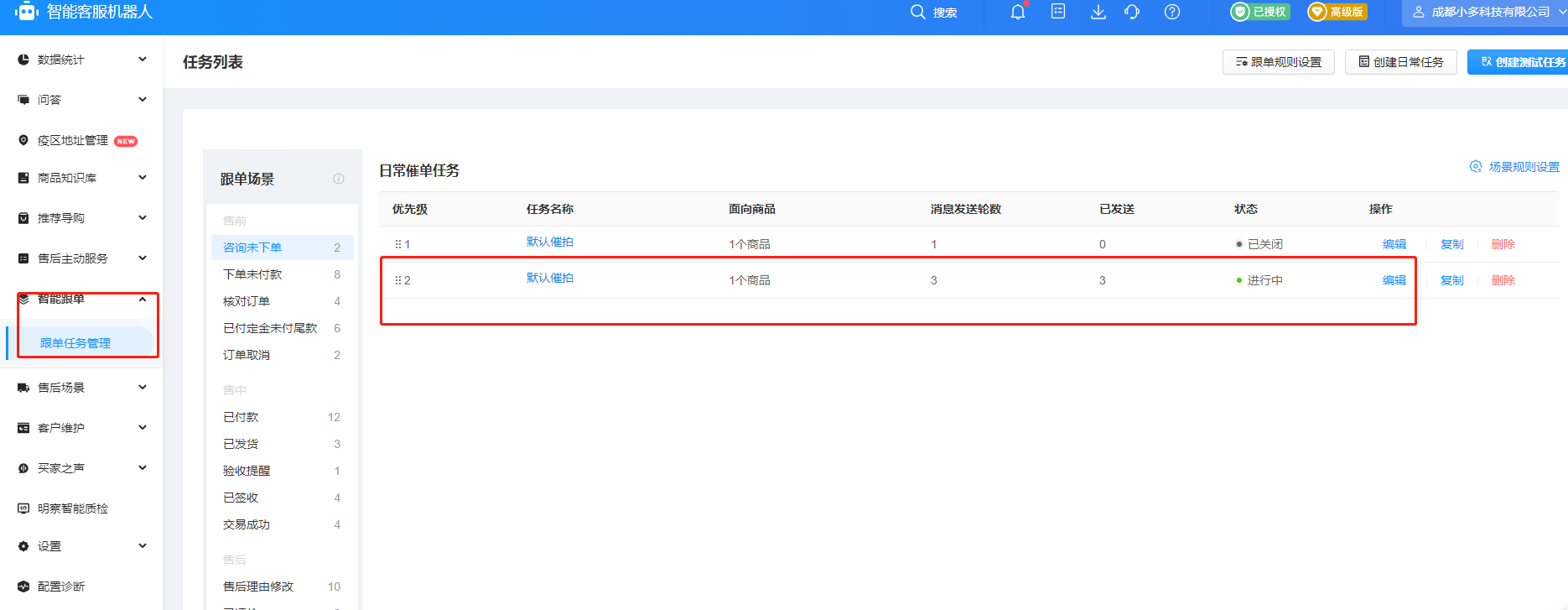This screenshot has height=610, width=1568.
Task: Click 删除 for the 进行中 task
Action: [1503, 280]
